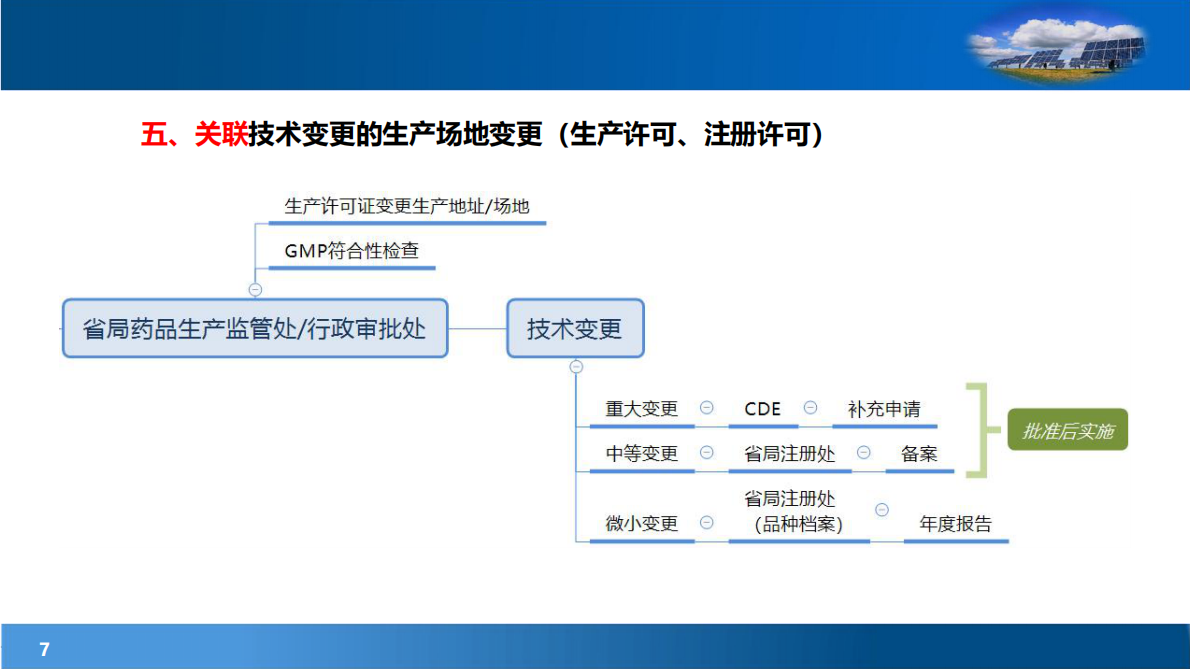Select the 中等变更 branch
Screen dimensions: 1190x669
[x=642, y=454]
